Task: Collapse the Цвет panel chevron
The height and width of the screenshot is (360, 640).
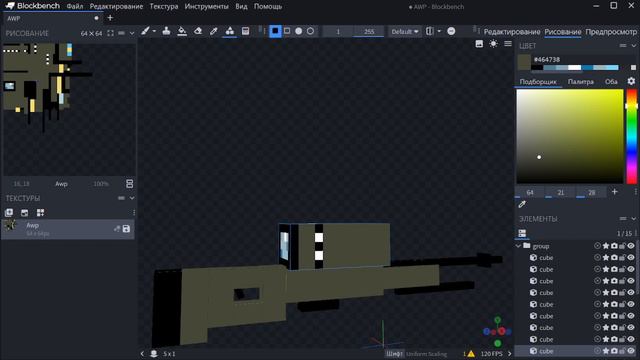Action: coord(633,46)
